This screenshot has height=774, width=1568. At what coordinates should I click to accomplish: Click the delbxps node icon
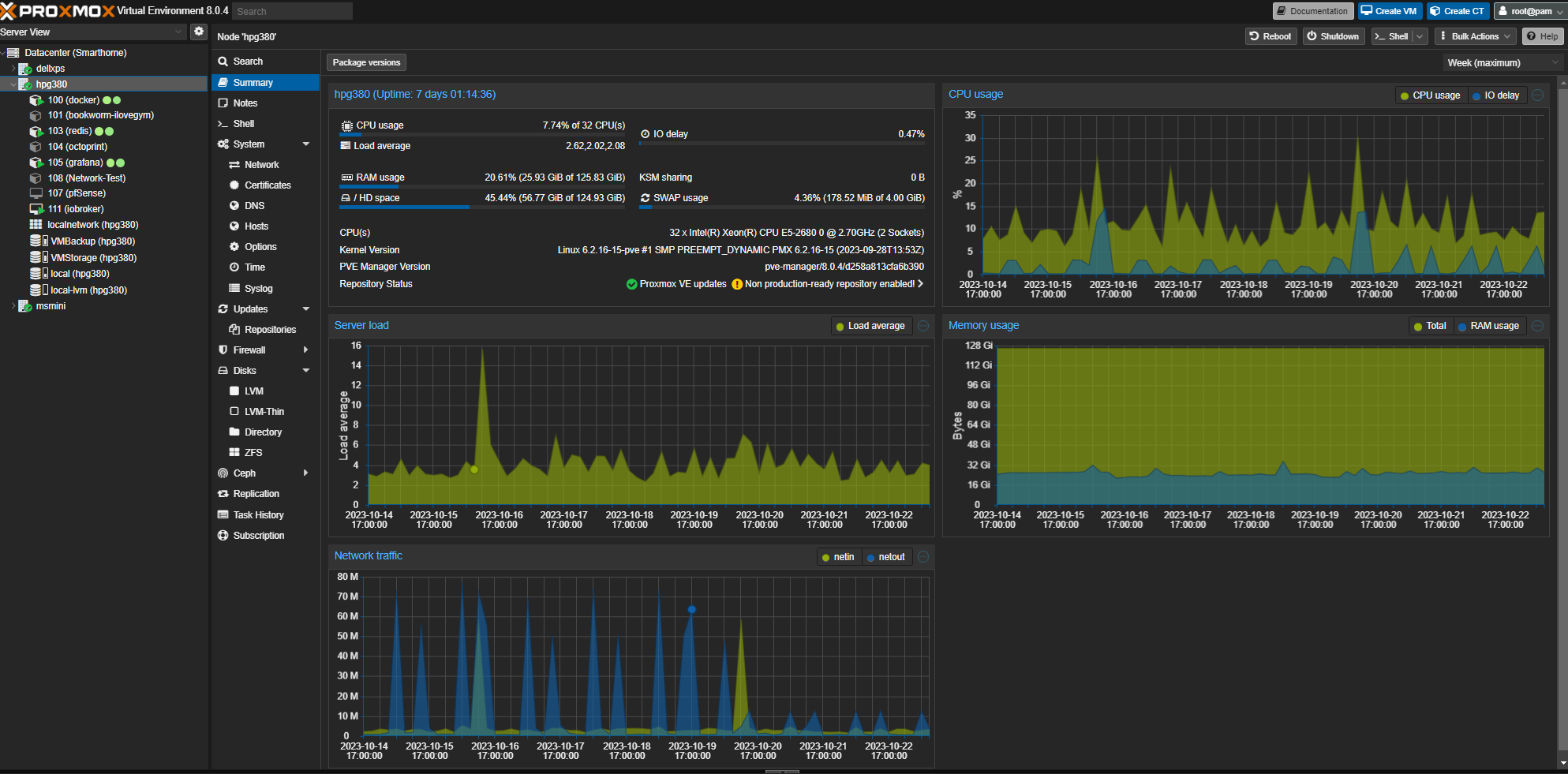coord(25,69)
